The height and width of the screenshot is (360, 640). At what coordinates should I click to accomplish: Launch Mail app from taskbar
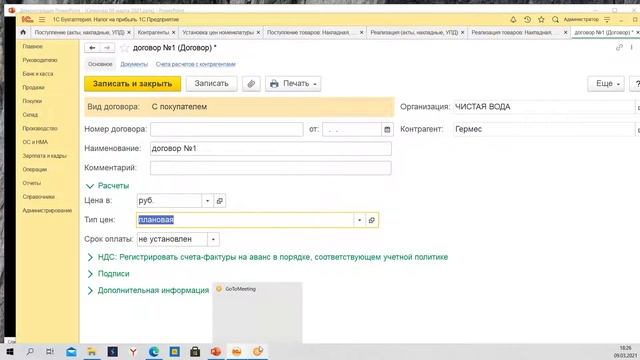point(71,351)
